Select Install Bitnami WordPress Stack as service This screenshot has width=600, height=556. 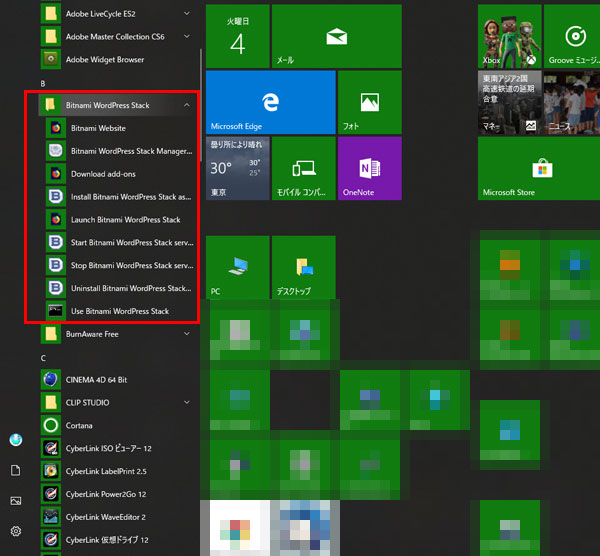[x=119, y=197]
